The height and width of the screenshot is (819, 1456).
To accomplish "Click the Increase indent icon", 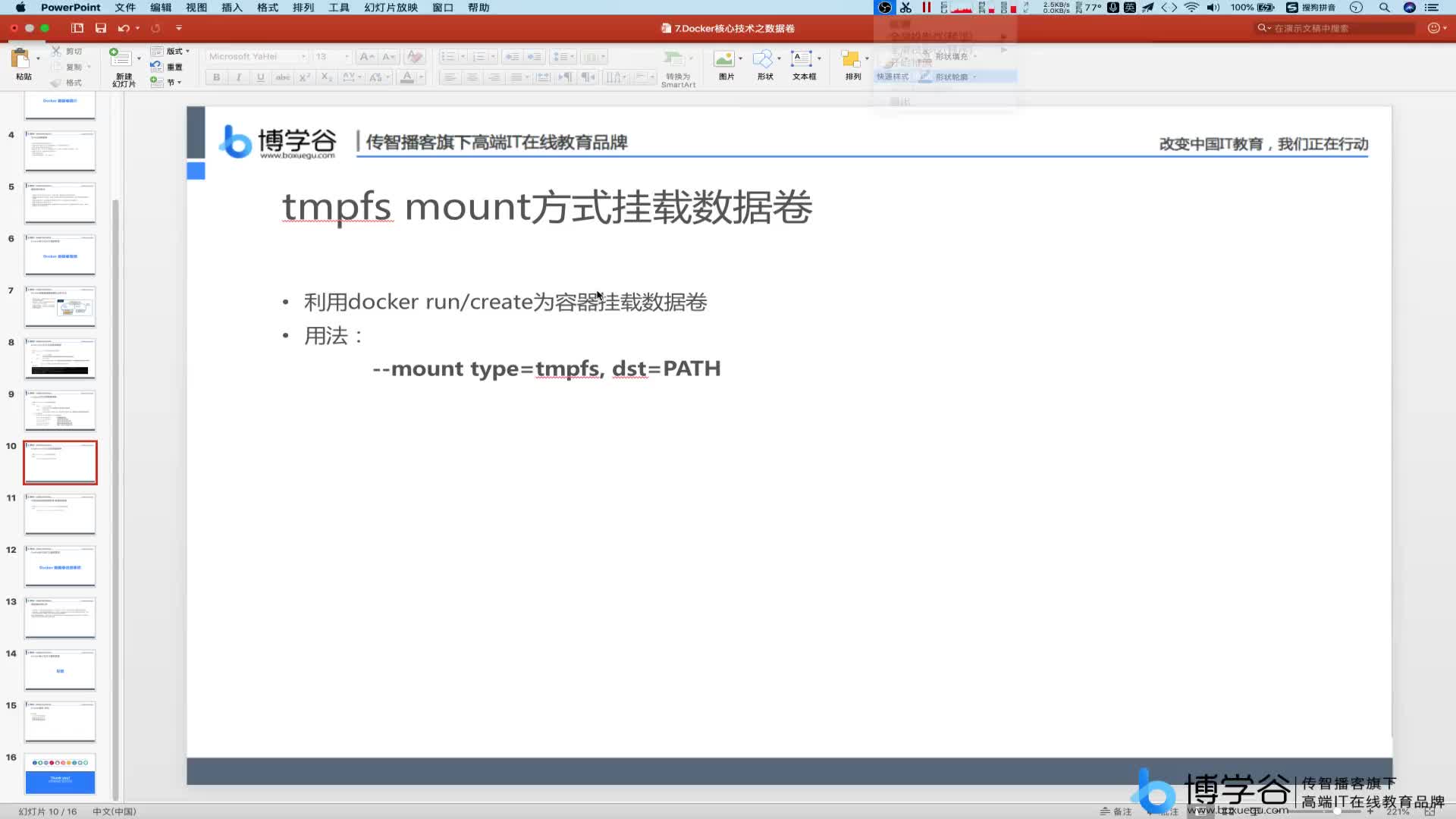I will tap(535, 57).
